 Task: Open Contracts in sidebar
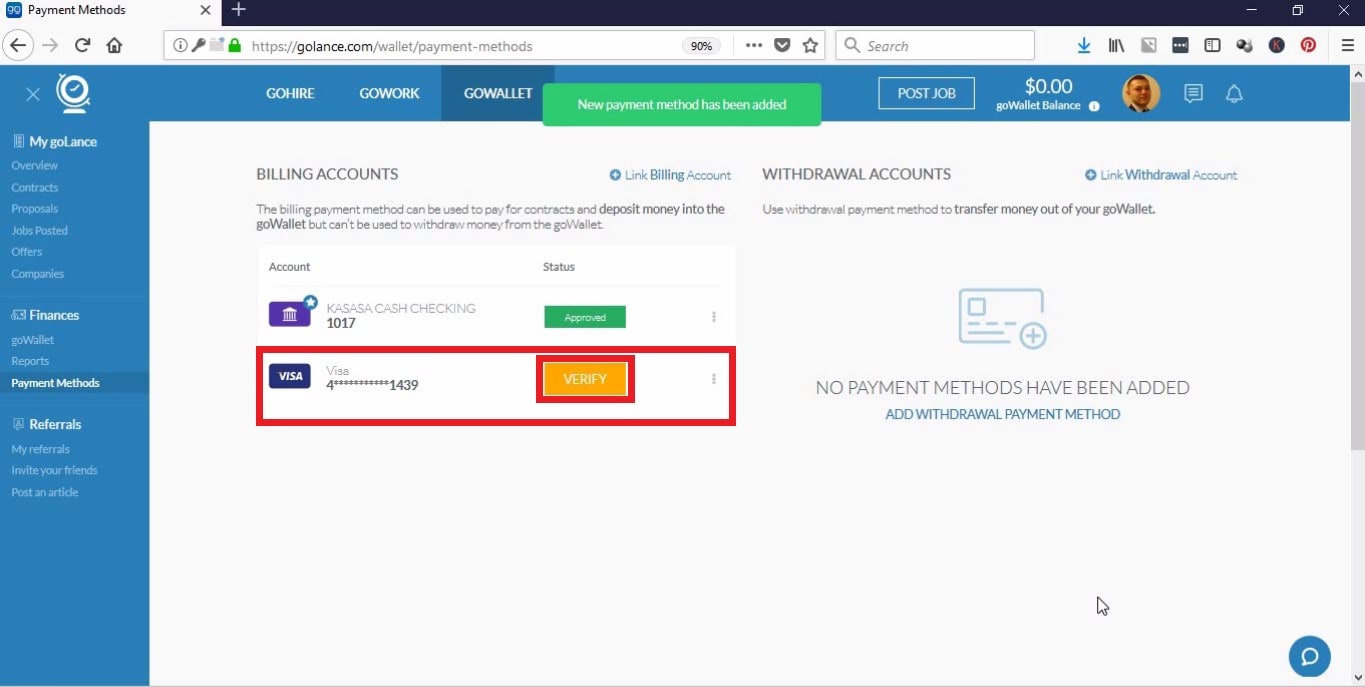point(35,187)
